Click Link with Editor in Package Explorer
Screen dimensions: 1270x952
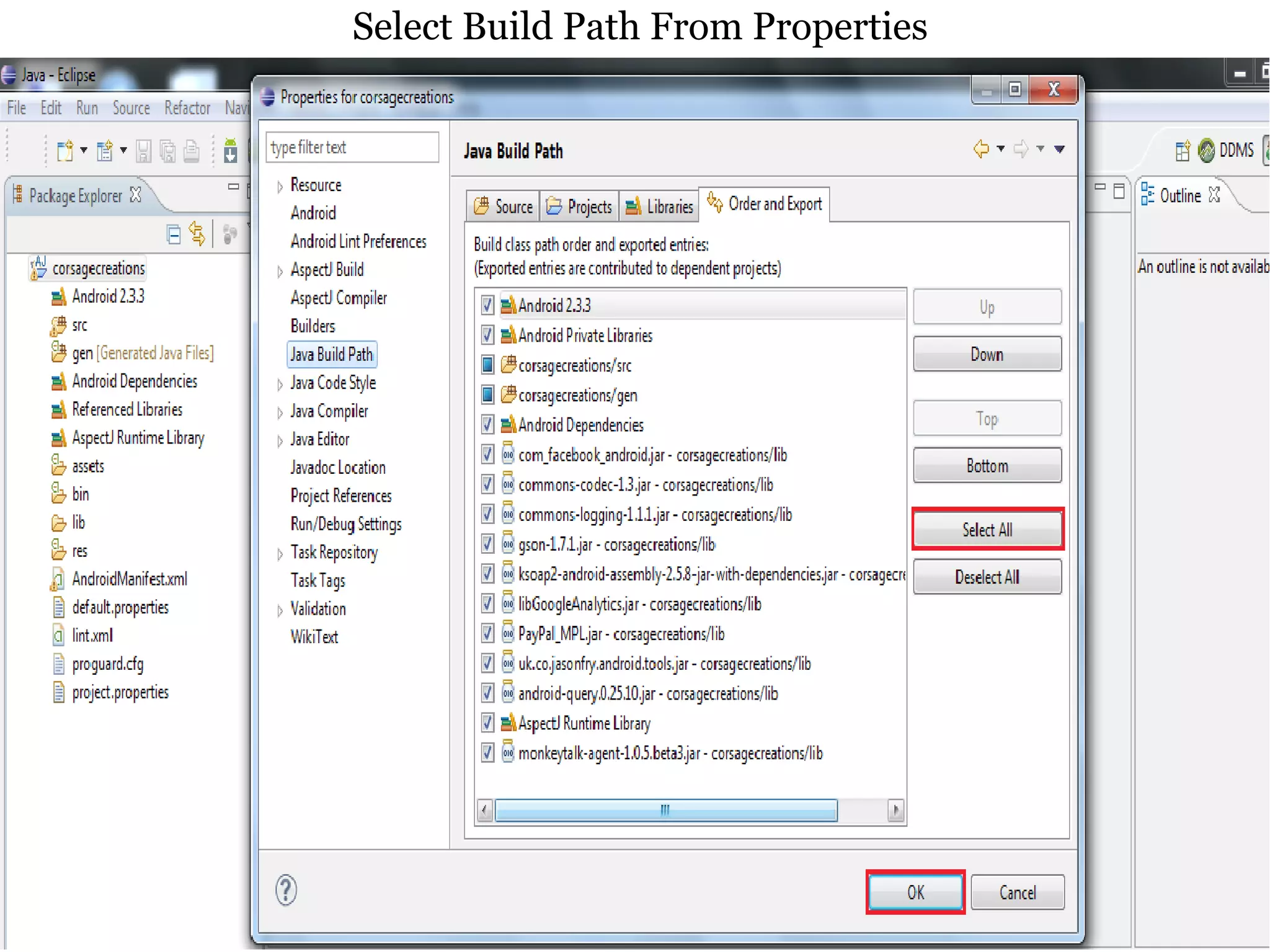point(197,234)
